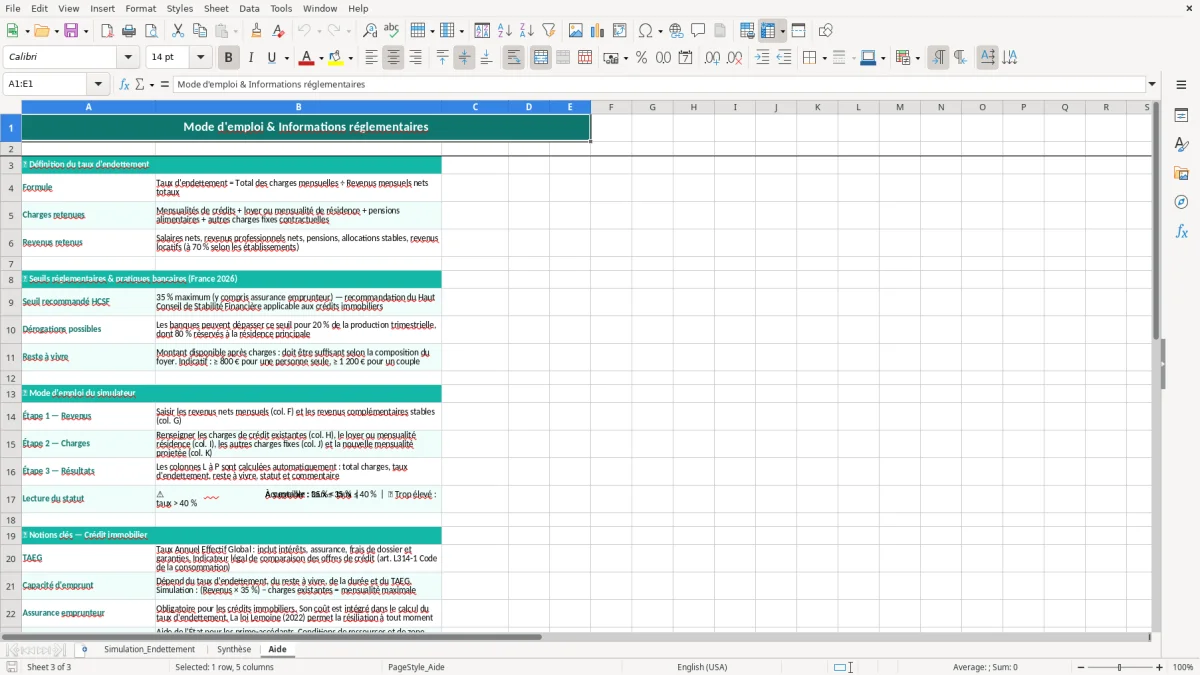Open the Sheet menu
The image size is (1200, 675).
(217, 8)
